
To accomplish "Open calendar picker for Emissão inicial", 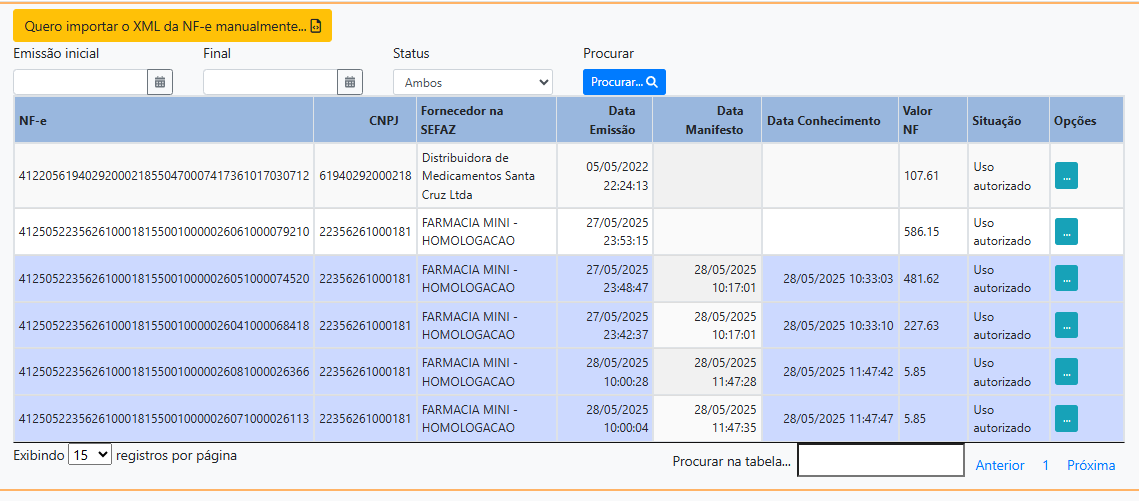I will [x=160, y=82].
